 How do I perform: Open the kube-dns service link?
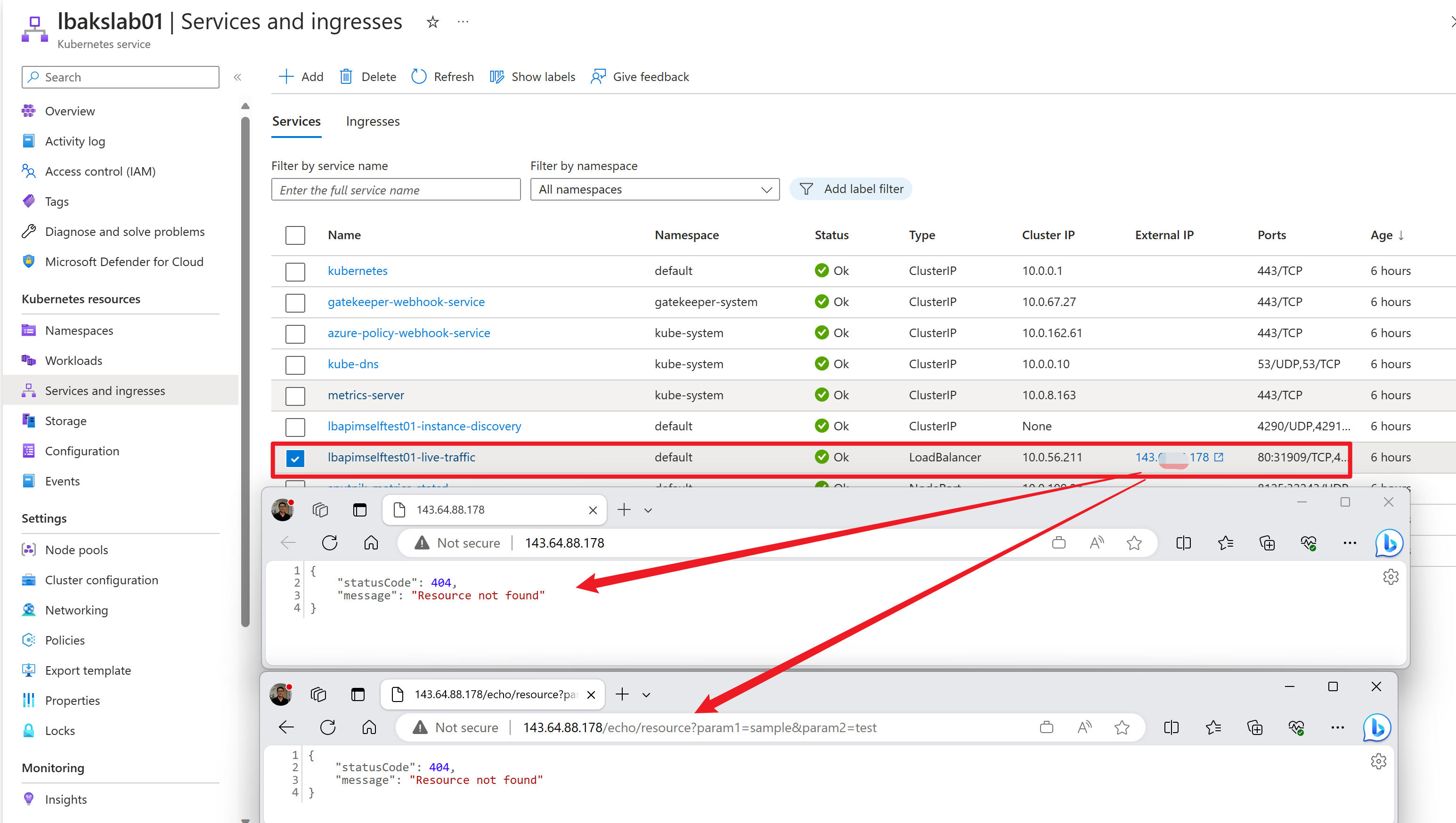pyautogui.click(x=353, y=364)
